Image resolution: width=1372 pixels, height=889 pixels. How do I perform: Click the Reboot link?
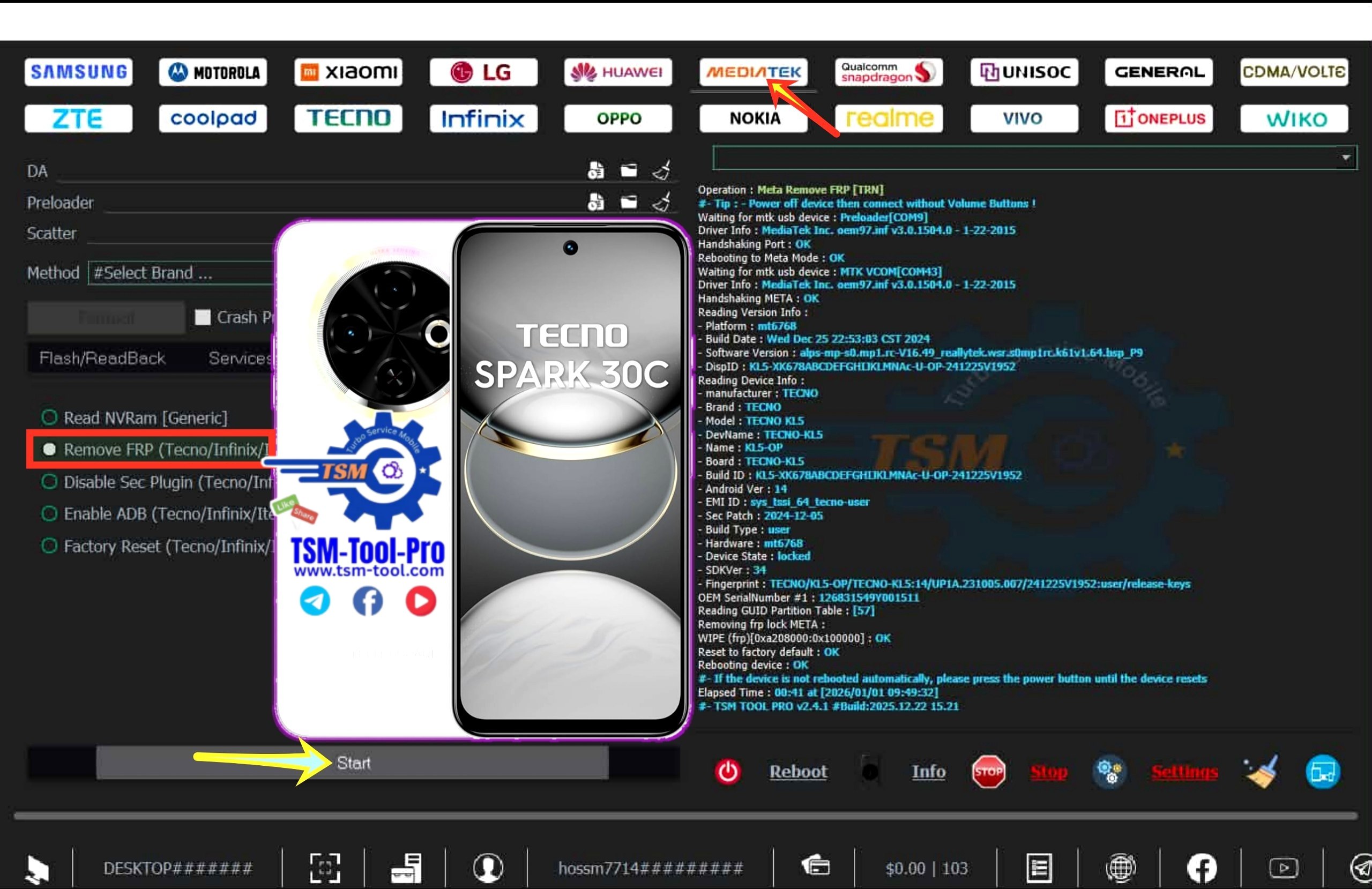pyautogui.click(x=798, y=772)
